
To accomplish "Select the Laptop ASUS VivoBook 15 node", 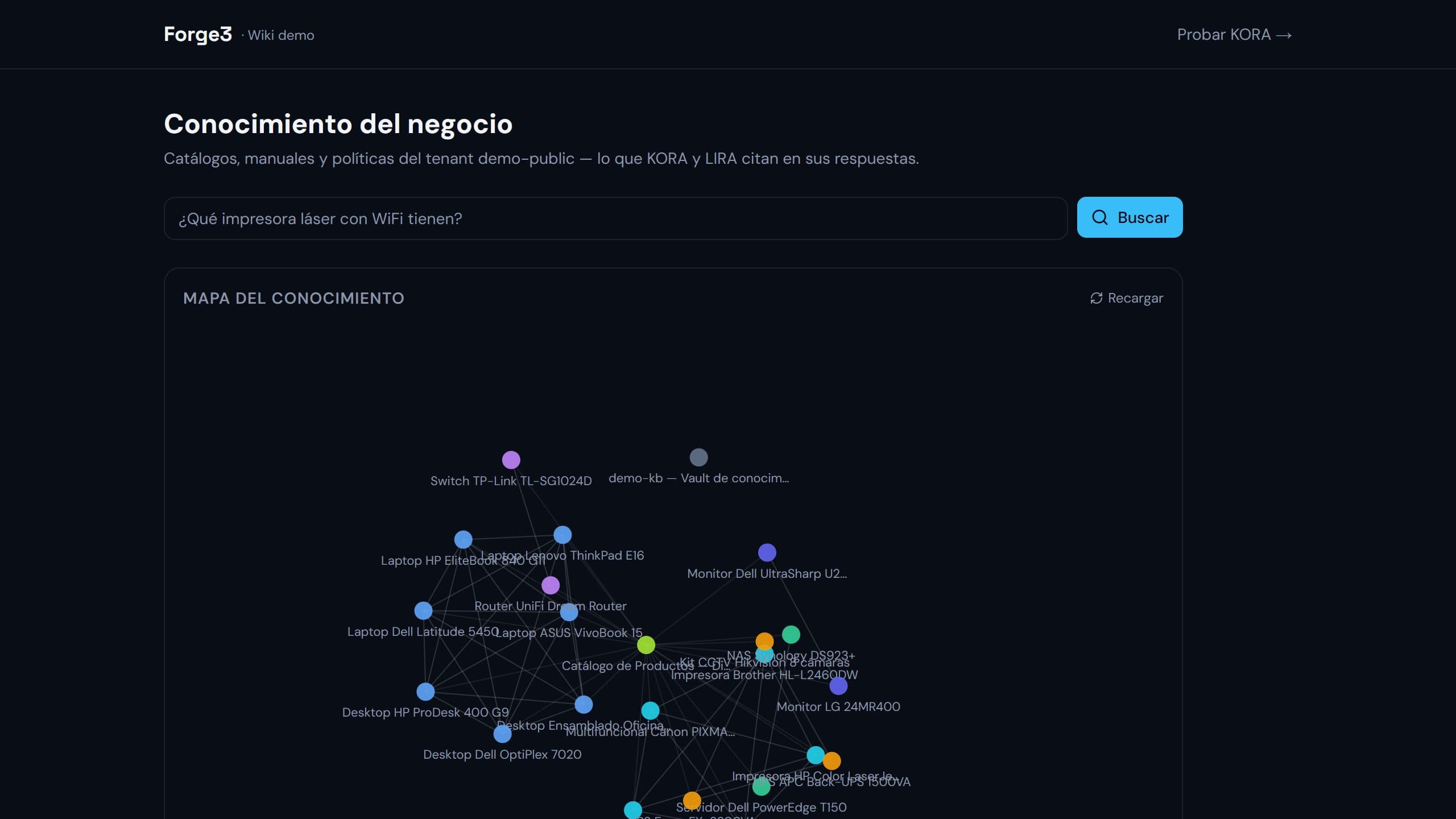I will (569, 612).
